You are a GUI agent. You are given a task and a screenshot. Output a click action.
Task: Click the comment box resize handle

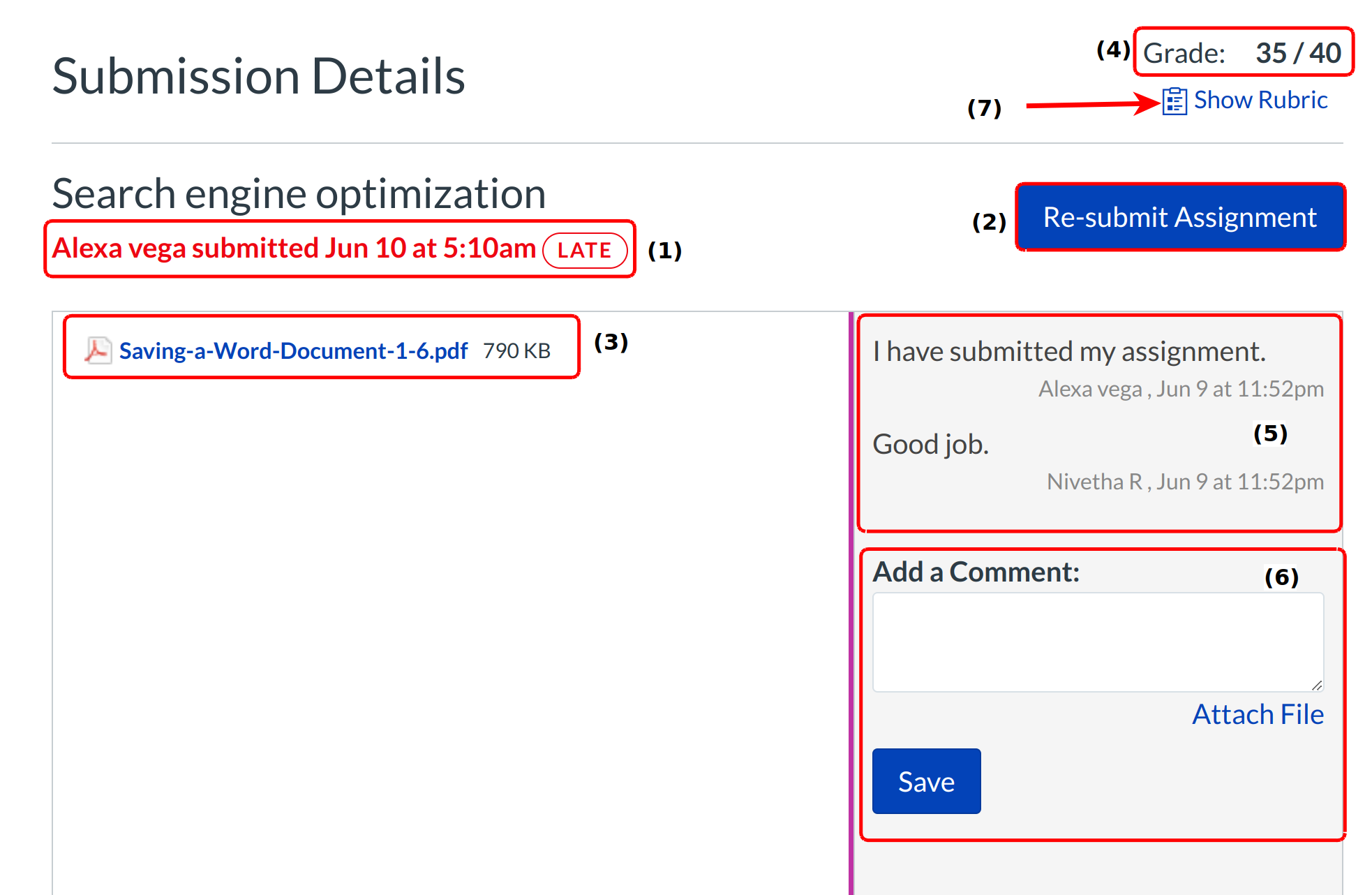[x=1316, y=686]
